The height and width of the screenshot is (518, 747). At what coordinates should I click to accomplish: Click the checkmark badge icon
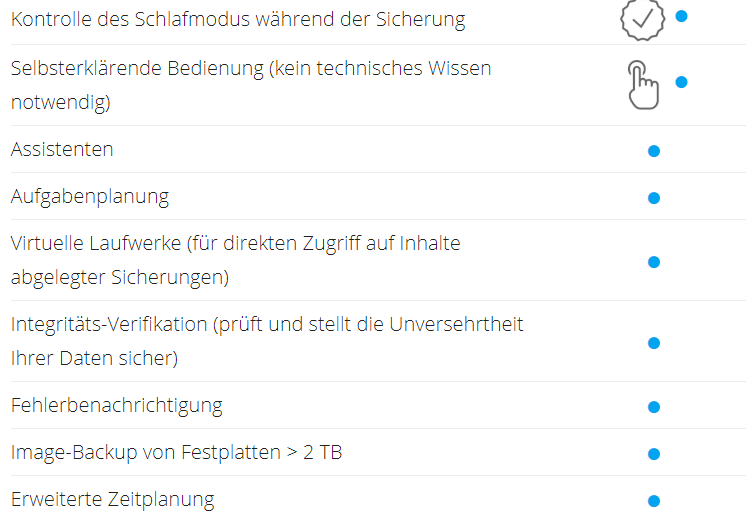(642, 19)
